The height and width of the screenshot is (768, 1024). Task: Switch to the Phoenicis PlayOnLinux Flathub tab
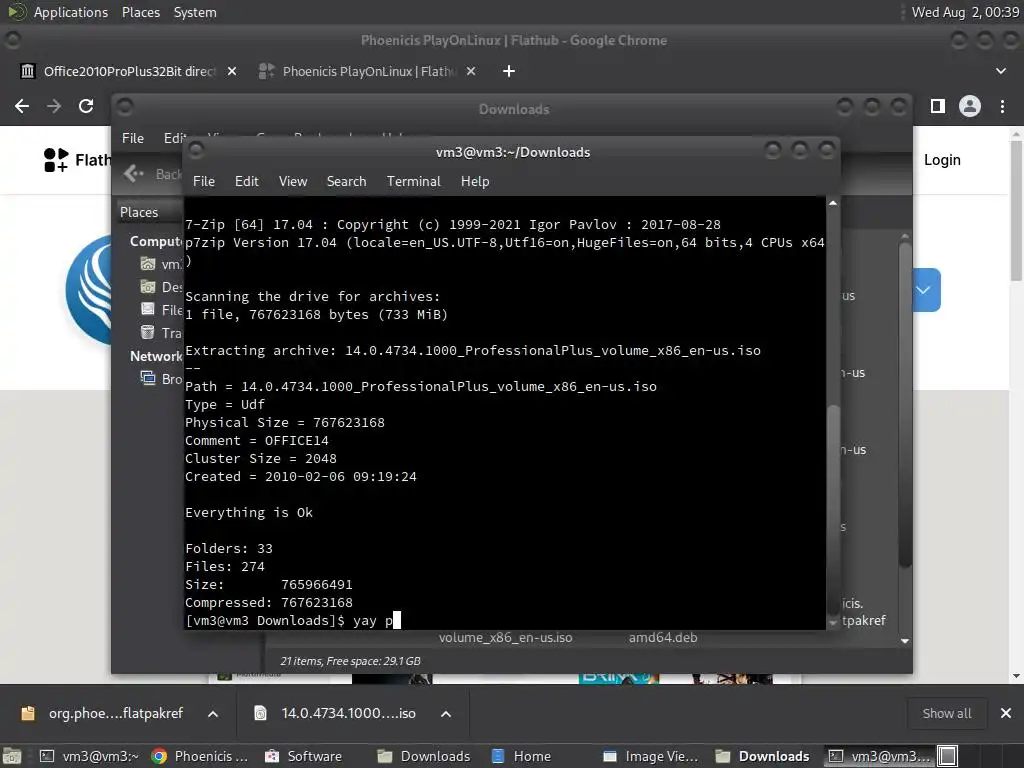pyautogui.click(x=369, y=71)
